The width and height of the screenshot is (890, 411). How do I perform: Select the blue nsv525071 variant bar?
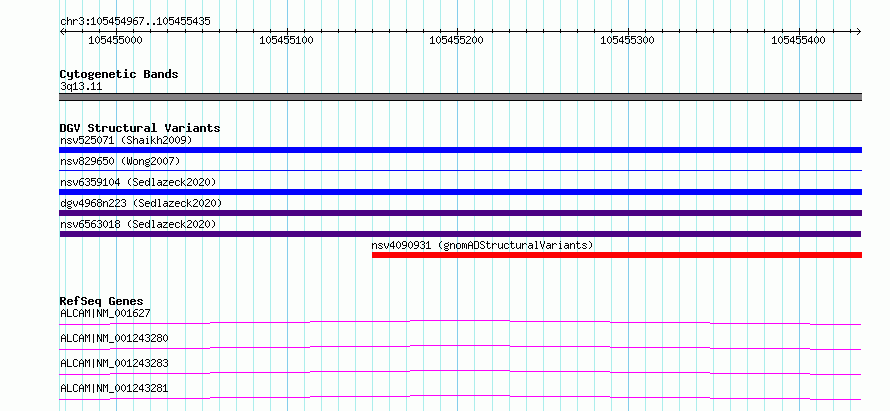[x=460, y=150]
